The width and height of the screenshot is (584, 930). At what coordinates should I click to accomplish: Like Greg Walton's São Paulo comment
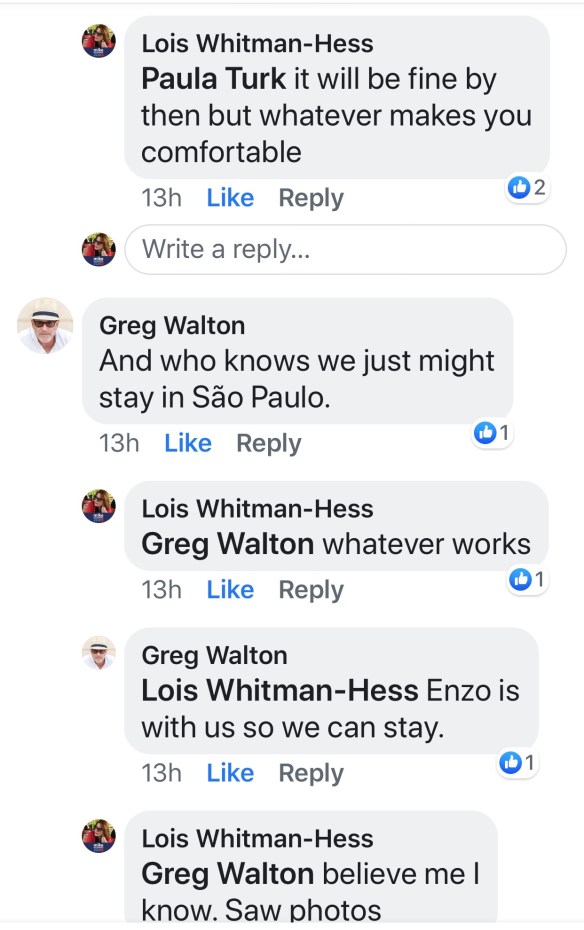tap(188, 443)
